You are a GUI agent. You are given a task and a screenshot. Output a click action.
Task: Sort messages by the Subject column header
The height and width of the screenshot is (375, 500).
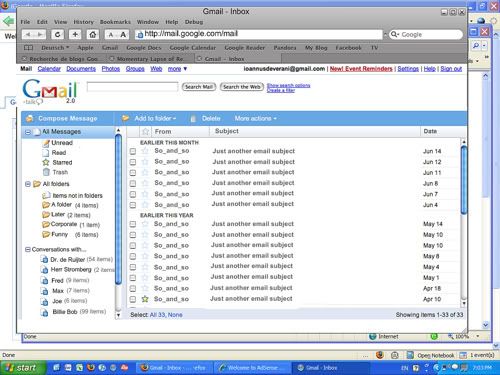pos(227,131)
